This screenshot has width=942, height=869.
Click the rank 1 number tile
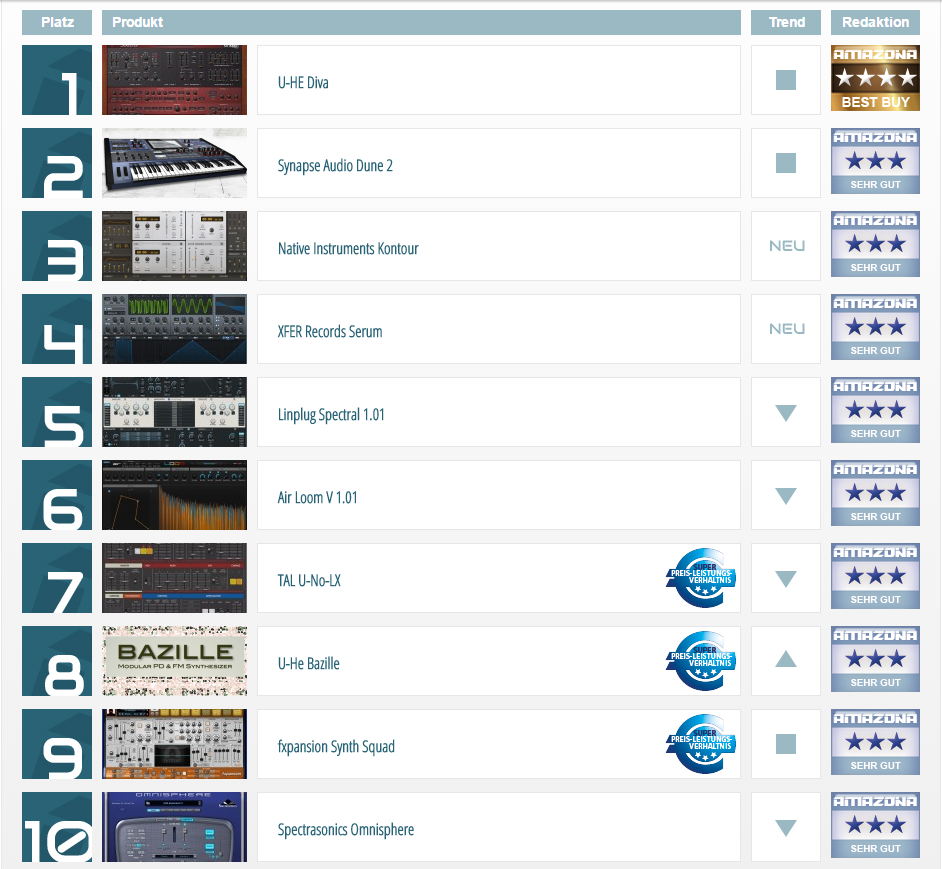[x=57, y=80]
